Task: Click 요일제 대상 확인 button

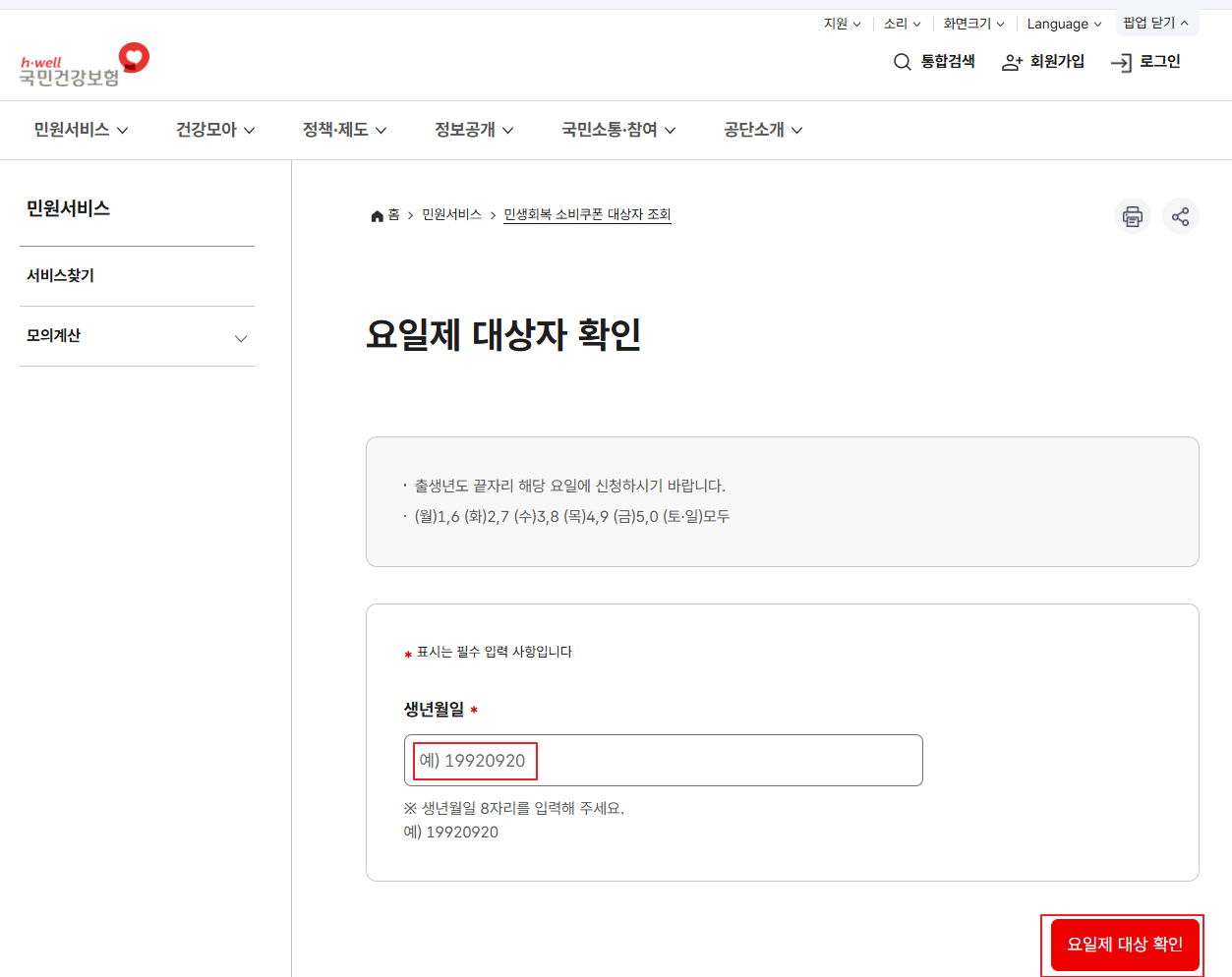Action: pos(1125,945)
